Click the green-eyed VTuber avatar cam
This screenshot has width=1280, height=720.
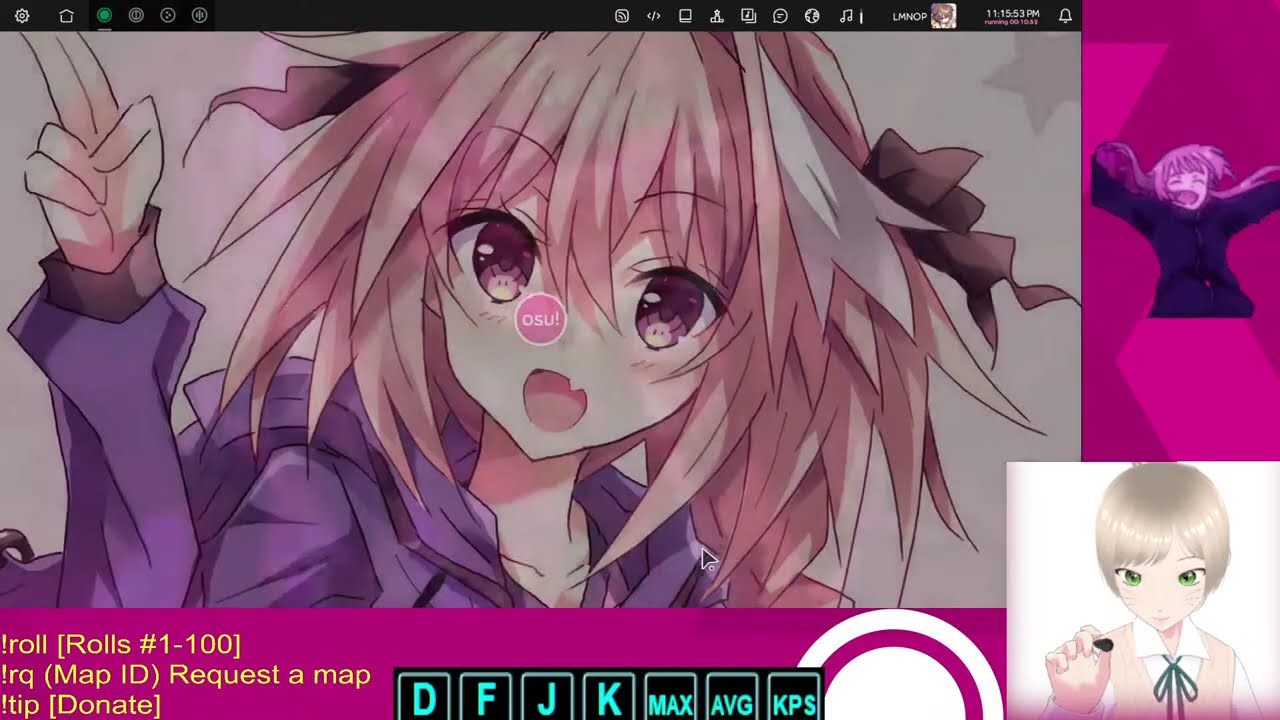pos(1143,591)
